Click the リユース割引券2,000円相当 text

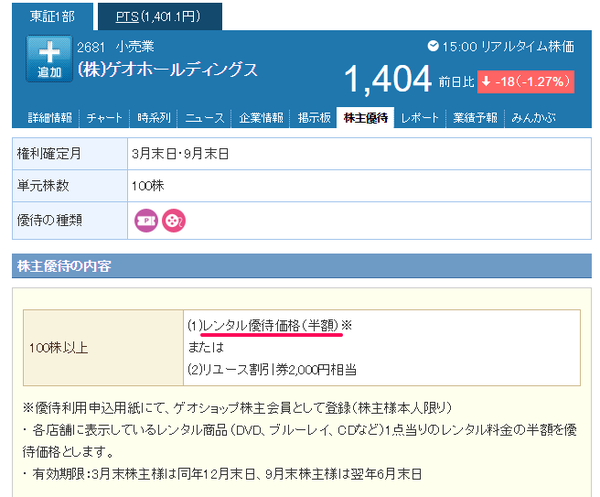(279, 370)
